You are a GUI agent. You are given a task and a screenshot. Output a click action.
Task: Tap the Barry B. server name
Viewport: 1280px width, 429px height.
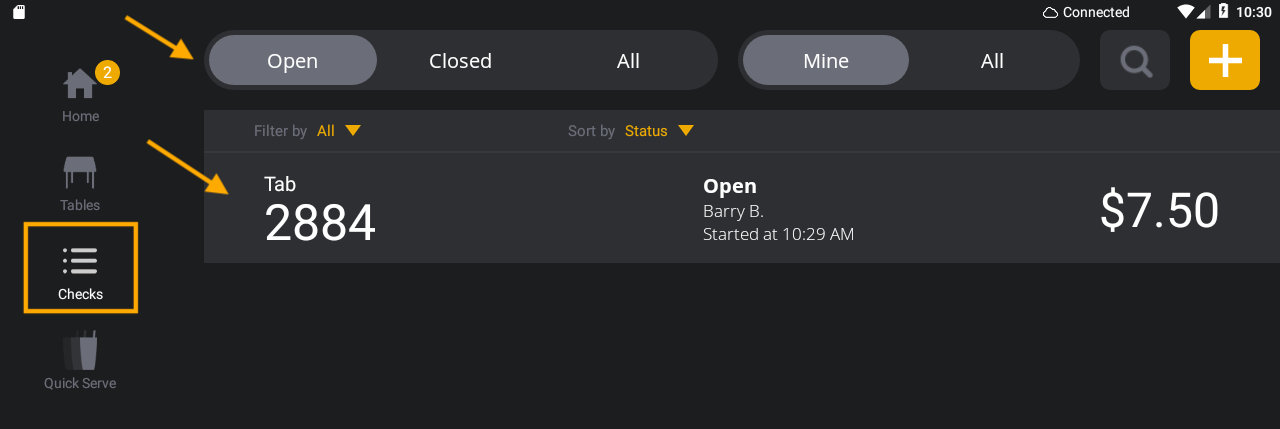point(733,211)
